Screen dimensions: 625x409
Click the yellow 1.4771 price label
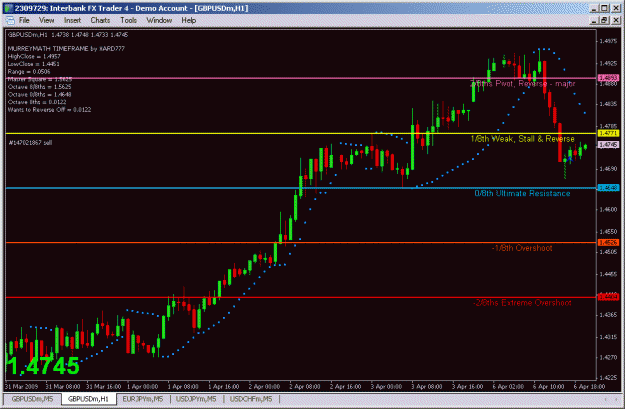click(x=608, y=133)
